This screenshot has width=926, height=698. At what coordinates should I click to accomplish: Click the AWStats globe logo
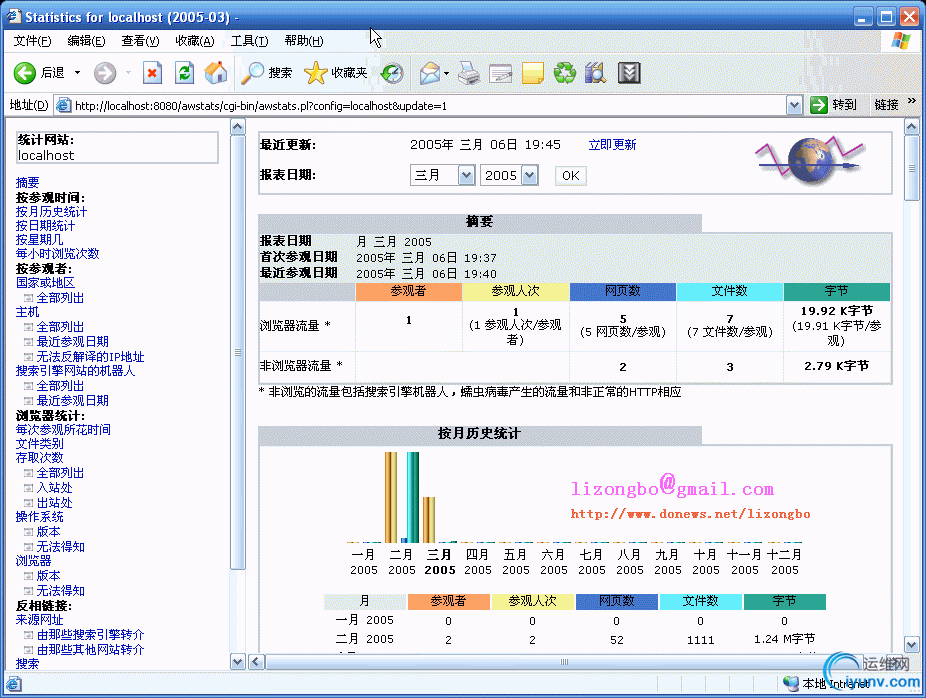click(x=810, y=159)
